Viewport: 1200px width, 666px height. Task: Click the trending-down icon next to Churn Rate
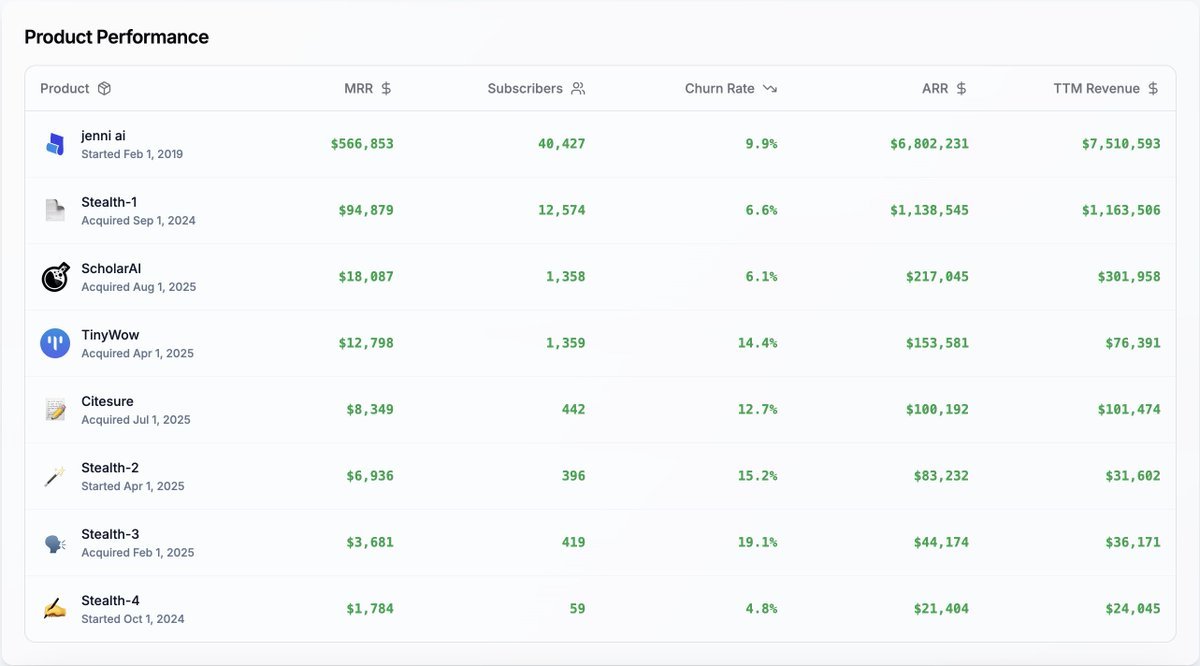(x=770, y=89)
